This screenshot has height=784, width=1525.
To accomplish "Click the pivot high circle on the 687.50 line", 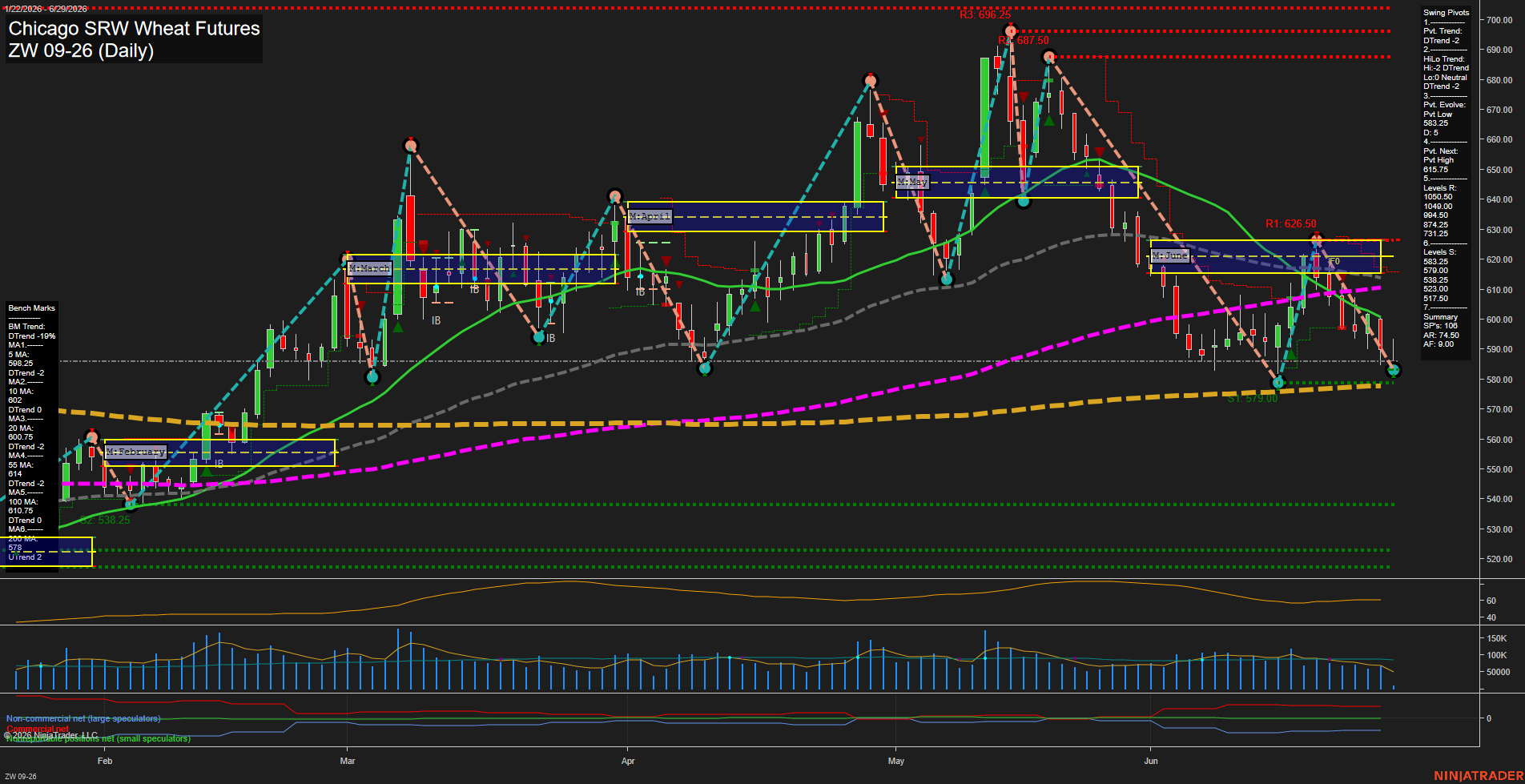I will tap(1049, 57).
